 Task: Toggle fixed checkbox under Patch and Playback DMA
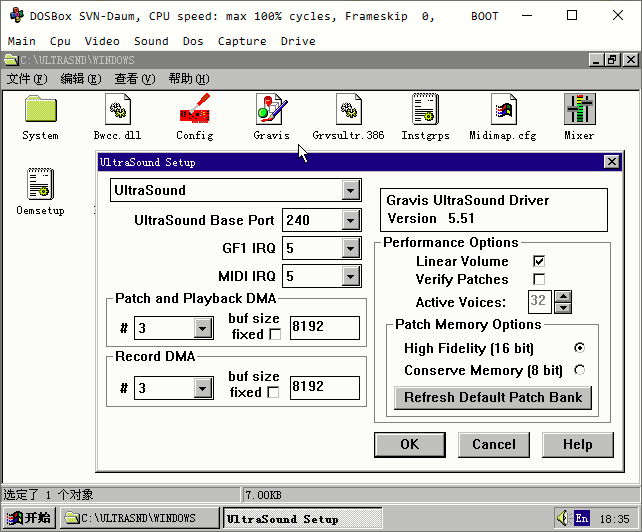click(x=275, y=335)
